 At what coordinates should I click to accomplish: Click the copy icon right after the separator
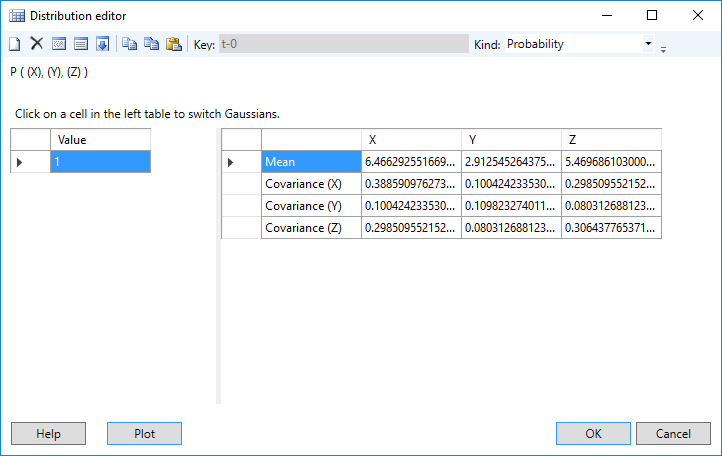pos(129,44)
